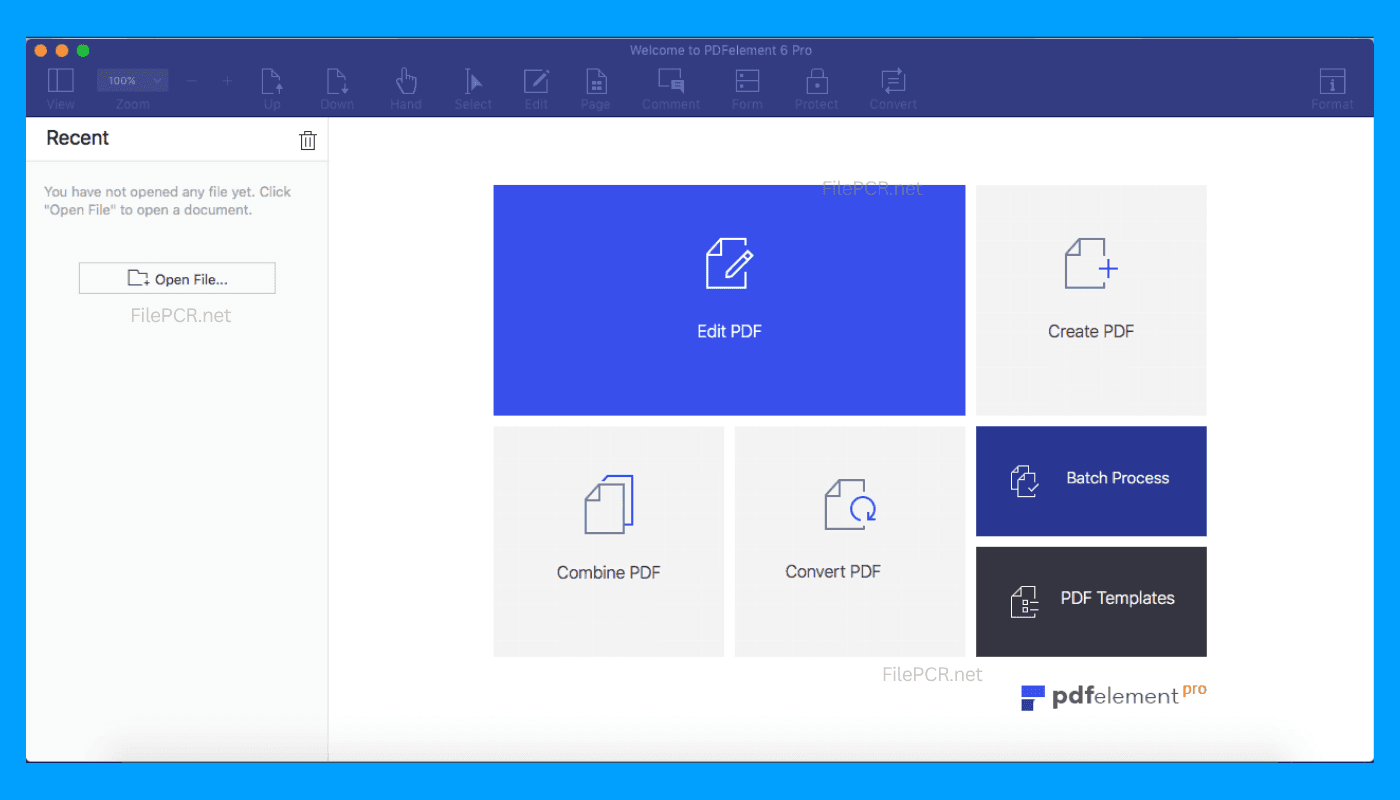The height and width of the screenshot is (800, 1400).
Task: Click the green maximize window button
Action: click(83, 50)
